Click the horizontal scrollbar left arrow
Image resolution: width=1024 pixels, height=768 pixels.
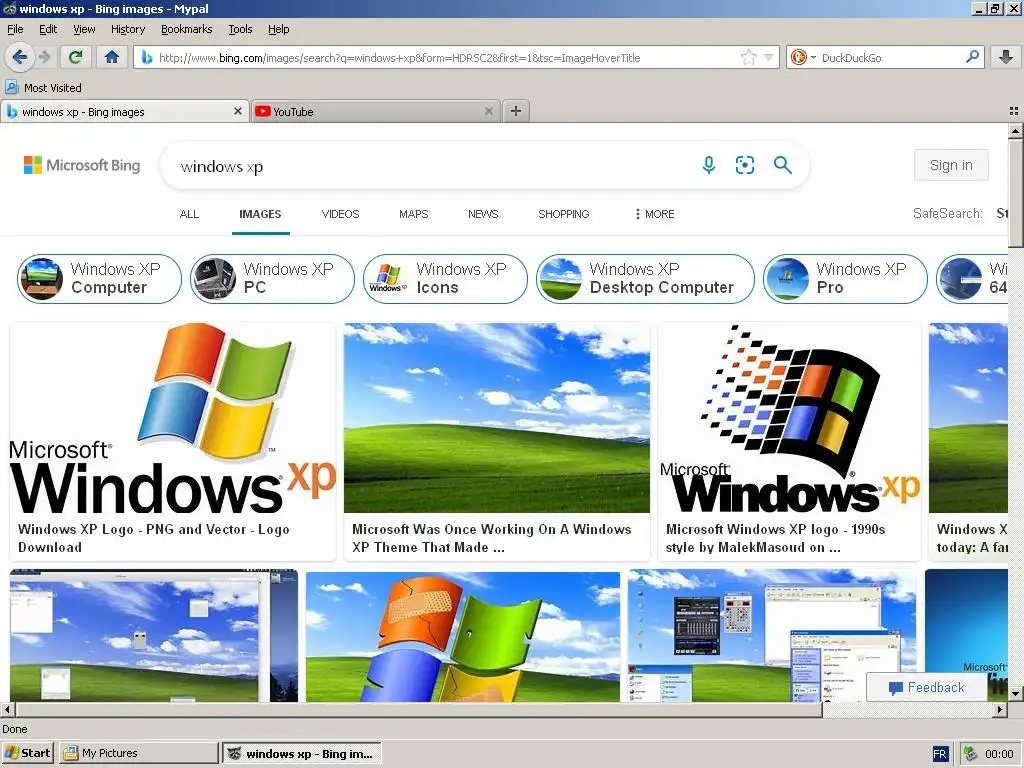pos(7,709)
